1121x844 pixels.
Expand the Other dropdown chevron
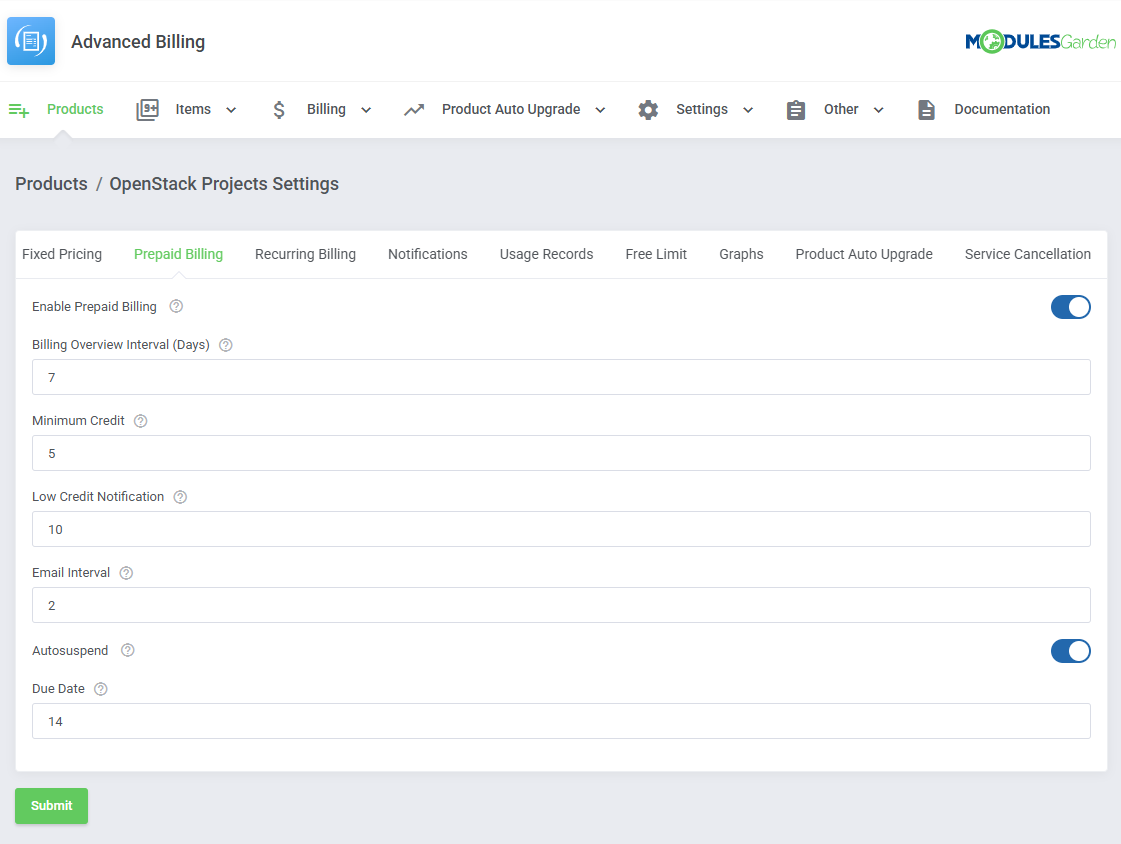[879, 110]
